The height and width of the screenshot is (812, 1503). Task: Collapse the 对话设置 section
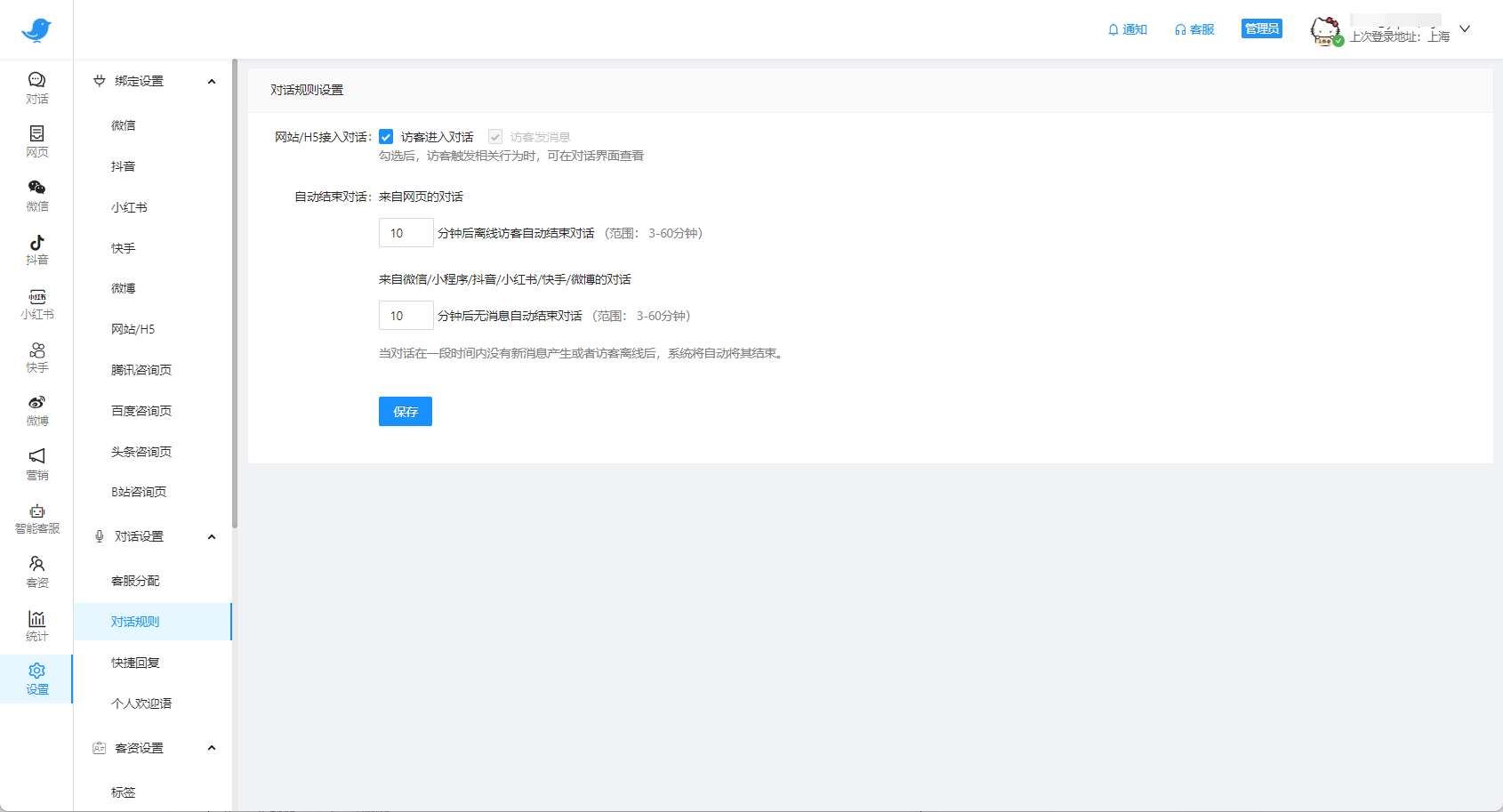212,537
